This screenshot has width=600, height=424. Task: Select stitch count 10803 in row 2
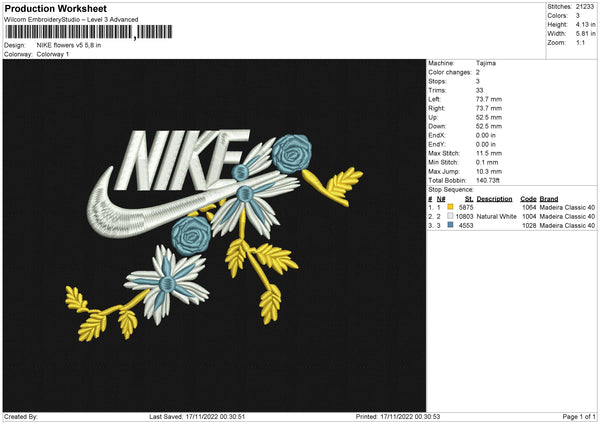pos(465,216)
